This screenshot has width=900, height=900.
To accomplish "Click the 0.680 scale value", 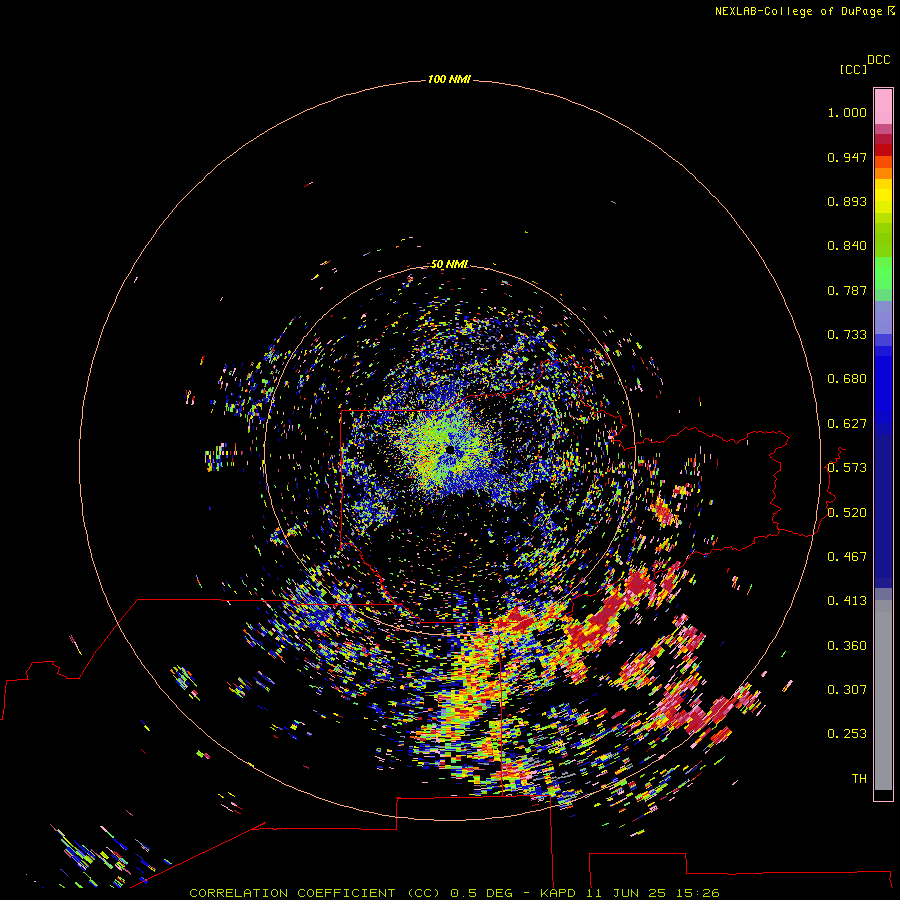I will click(847, 379).
